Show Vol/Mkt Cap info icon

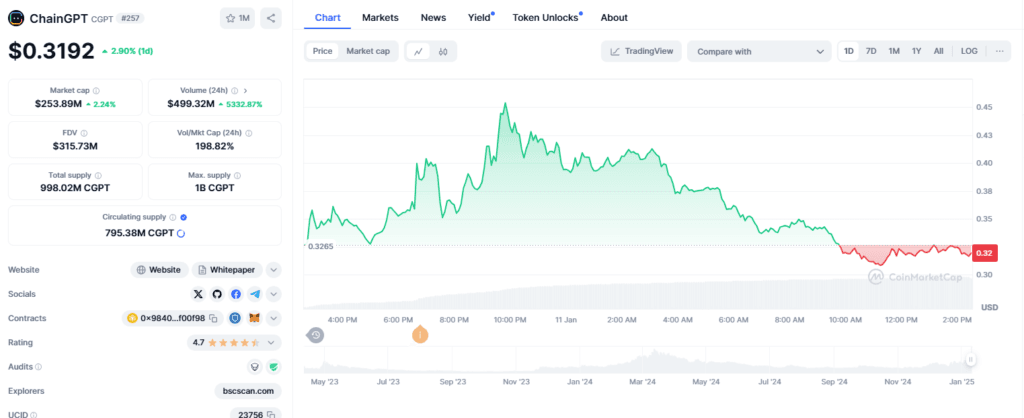click(248, 133)
